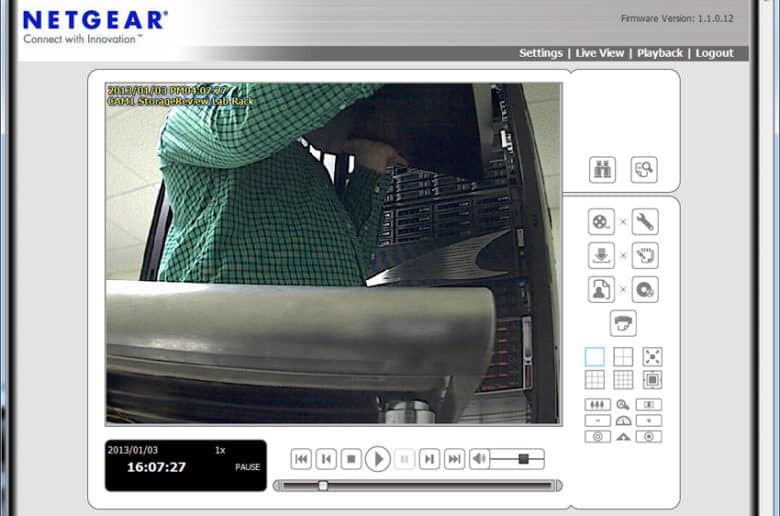Click Logout link
The height and width of the screenshot is (516, 780).
[x=714, y=53]
